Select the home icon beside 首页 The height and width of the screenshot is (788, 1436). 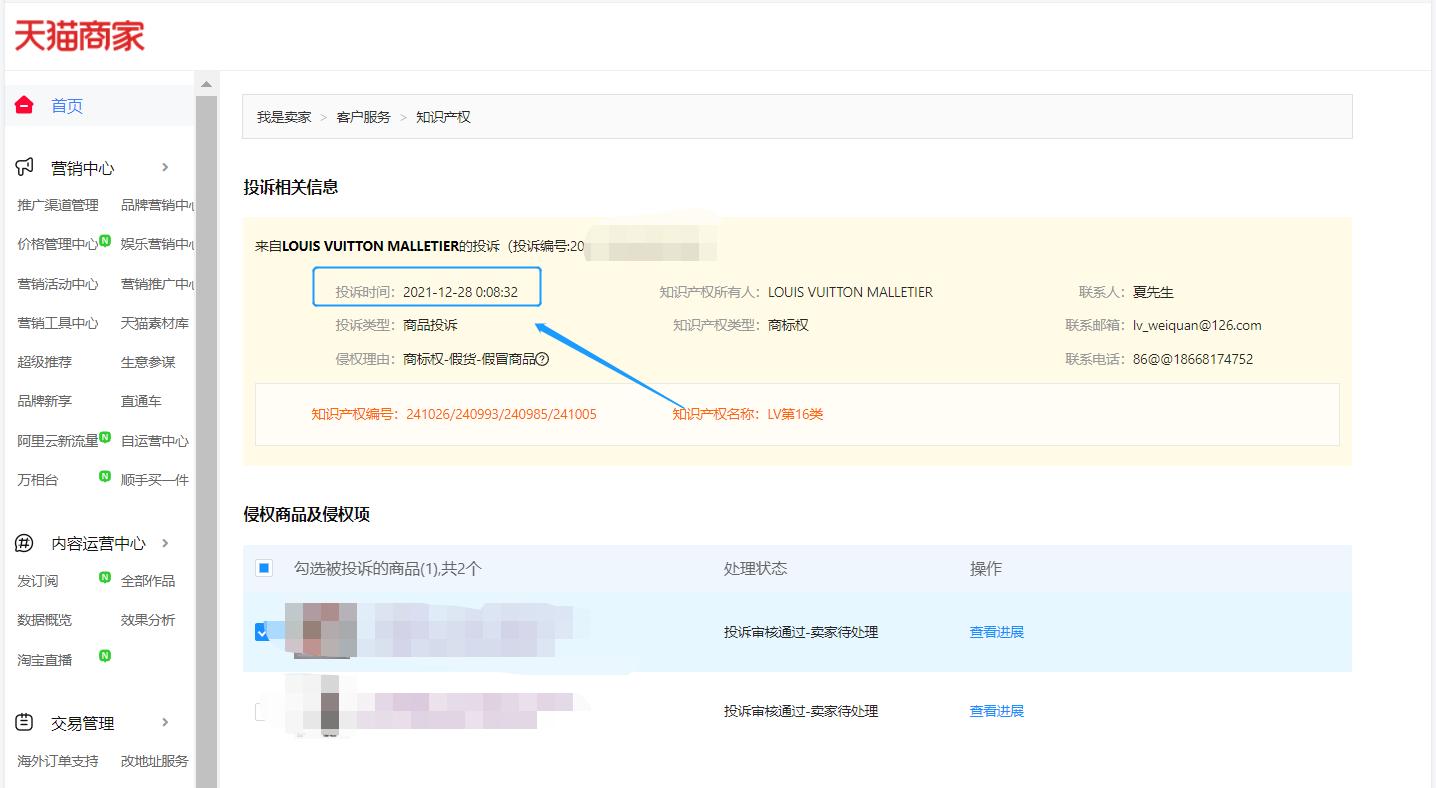(23, 105)
